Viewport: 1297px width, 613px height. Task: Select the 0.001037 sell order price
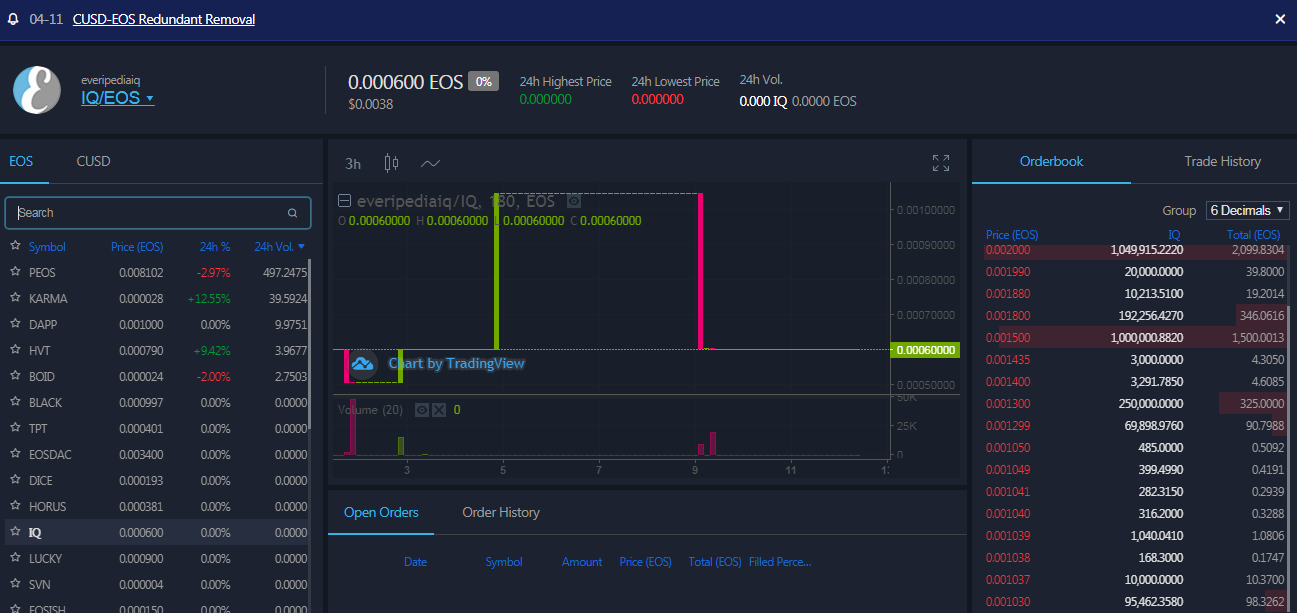pos(1006,580)
